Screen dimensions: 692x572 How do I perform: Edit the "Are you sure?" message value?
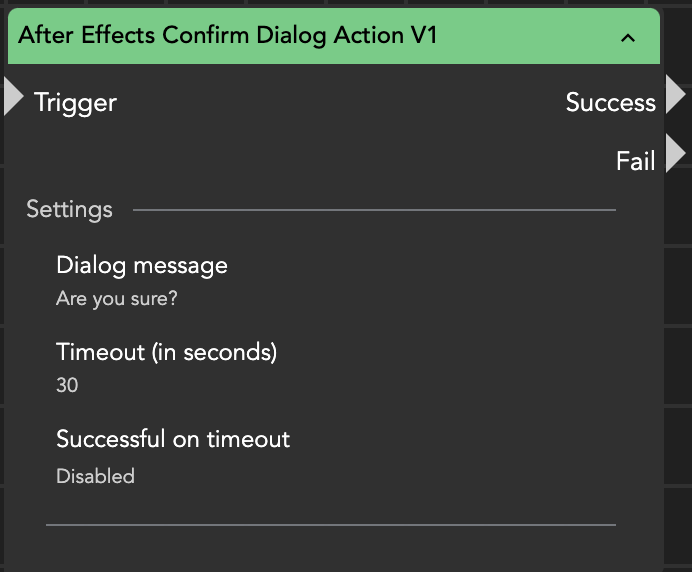(x=117, y=298)
